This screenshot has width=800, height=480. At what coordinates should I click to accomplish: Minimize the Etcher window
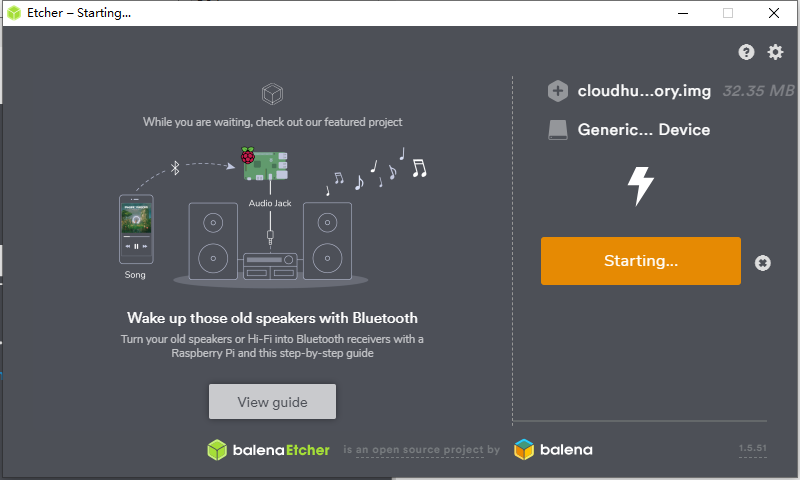[683, 13]
